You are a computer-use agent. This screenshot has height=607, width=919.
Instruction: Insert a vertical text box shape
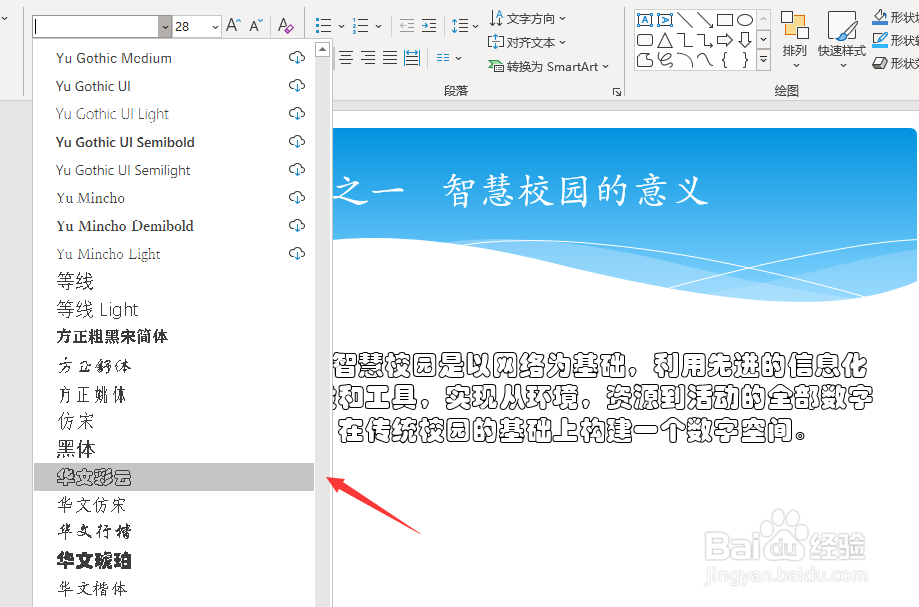[x=665, y=21]
